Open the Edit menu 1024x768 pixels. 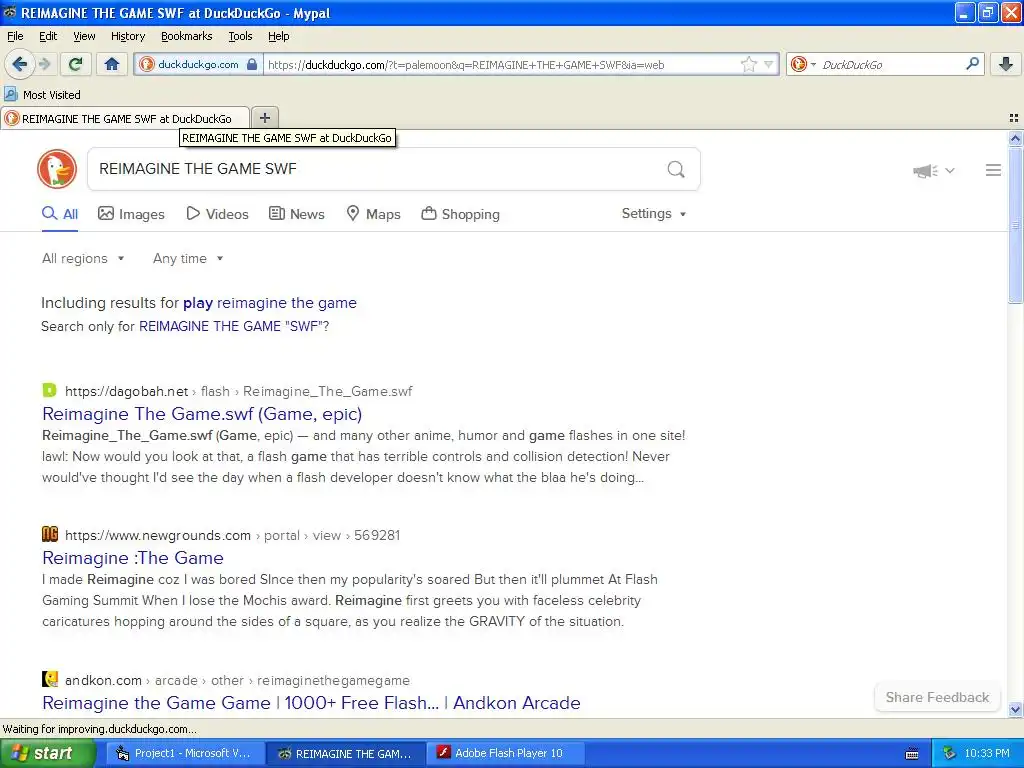pos(48,36)
